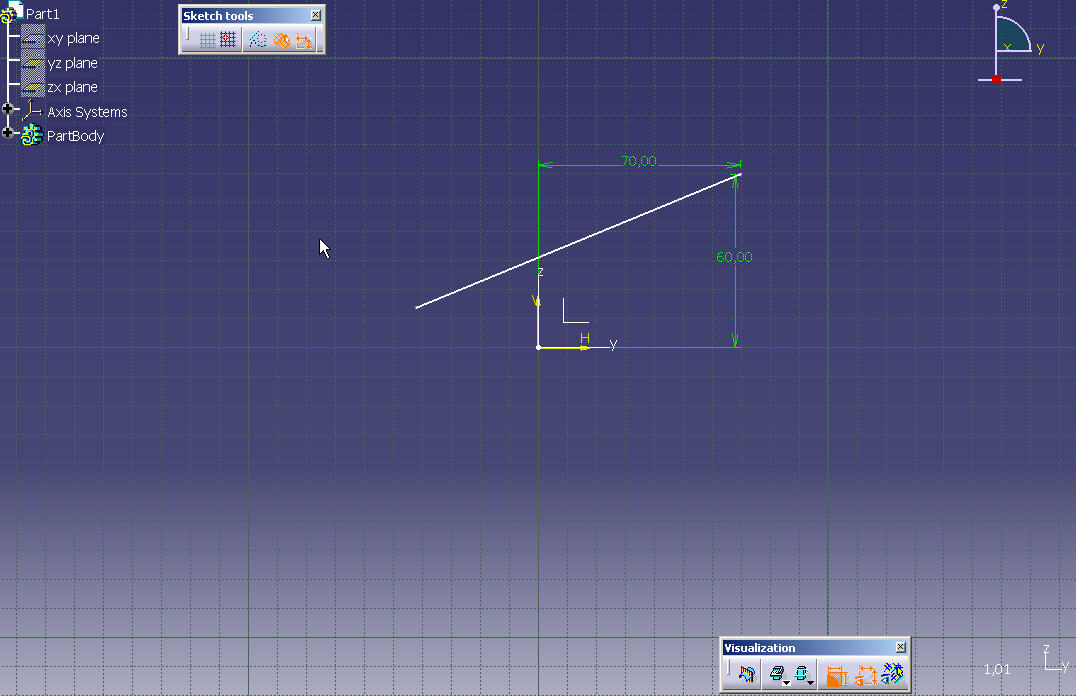Select xy plane in the tree

pyautogui.click(x=73, y=38)
